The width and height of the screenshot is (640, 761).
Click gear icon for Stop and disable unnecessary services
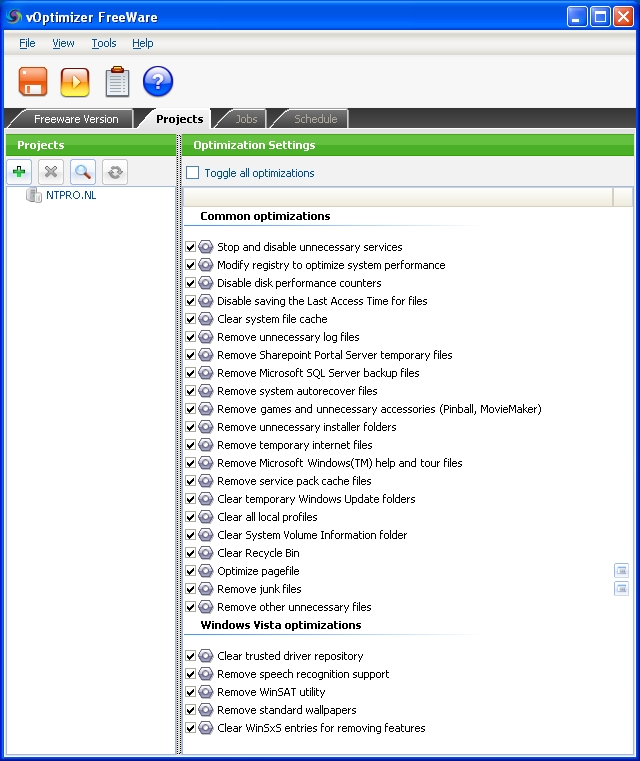point(206,247)
